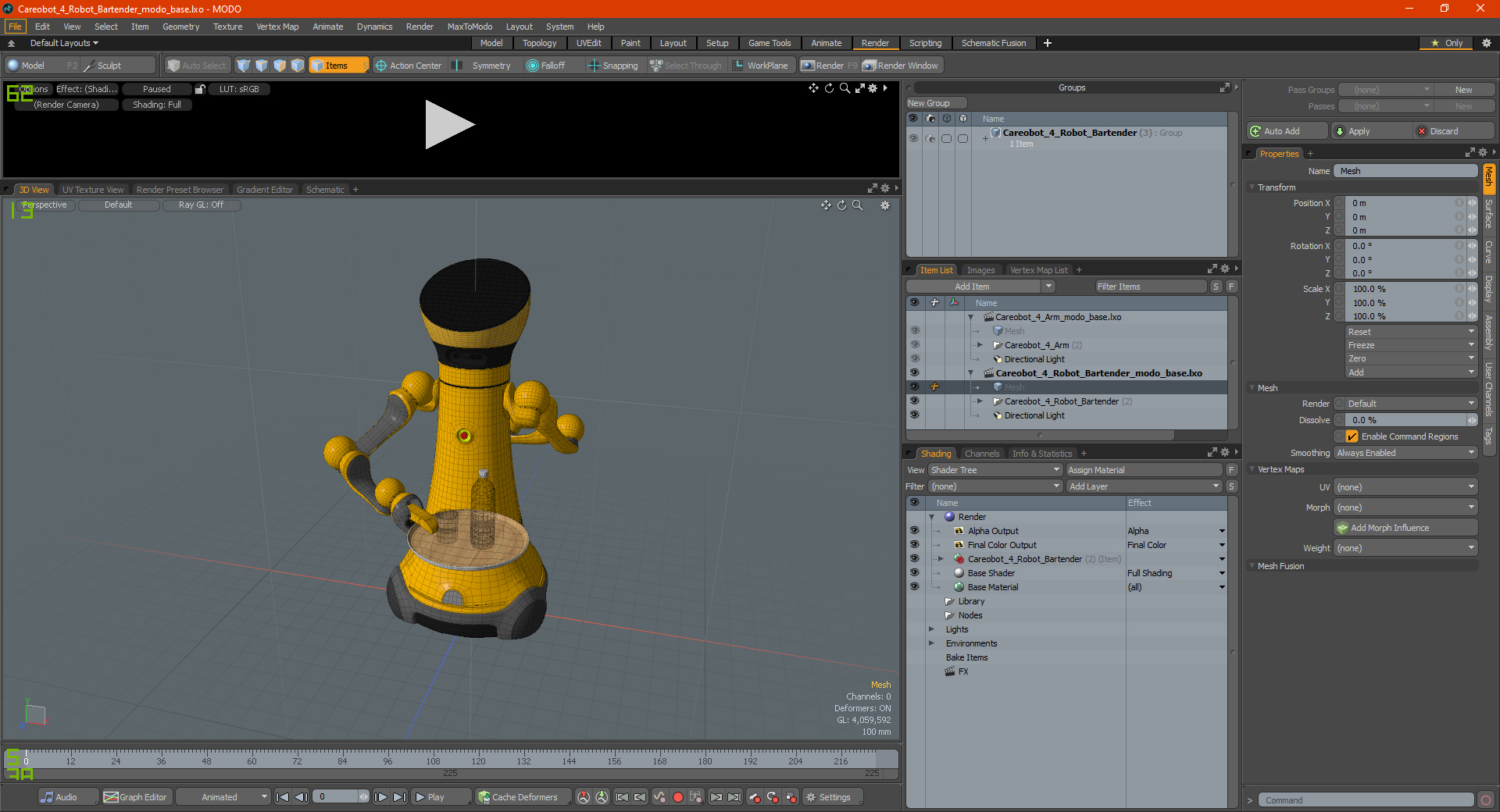Toggle Symmetry in the toolbar

[484, 66]
